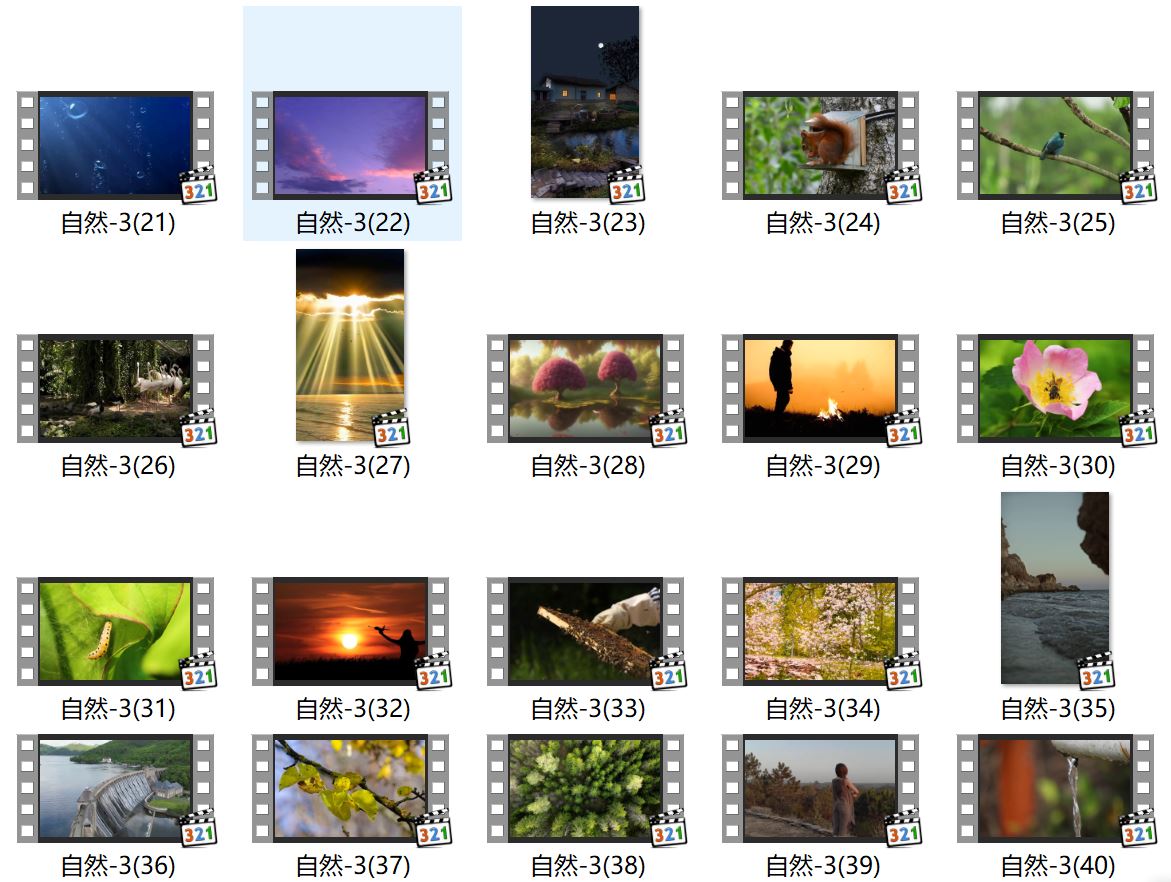Select the dam aerial video 自然-3(36)
The width and height of the screenshot is (1171, 882).
pyautogui.click(x=115, y=789)
